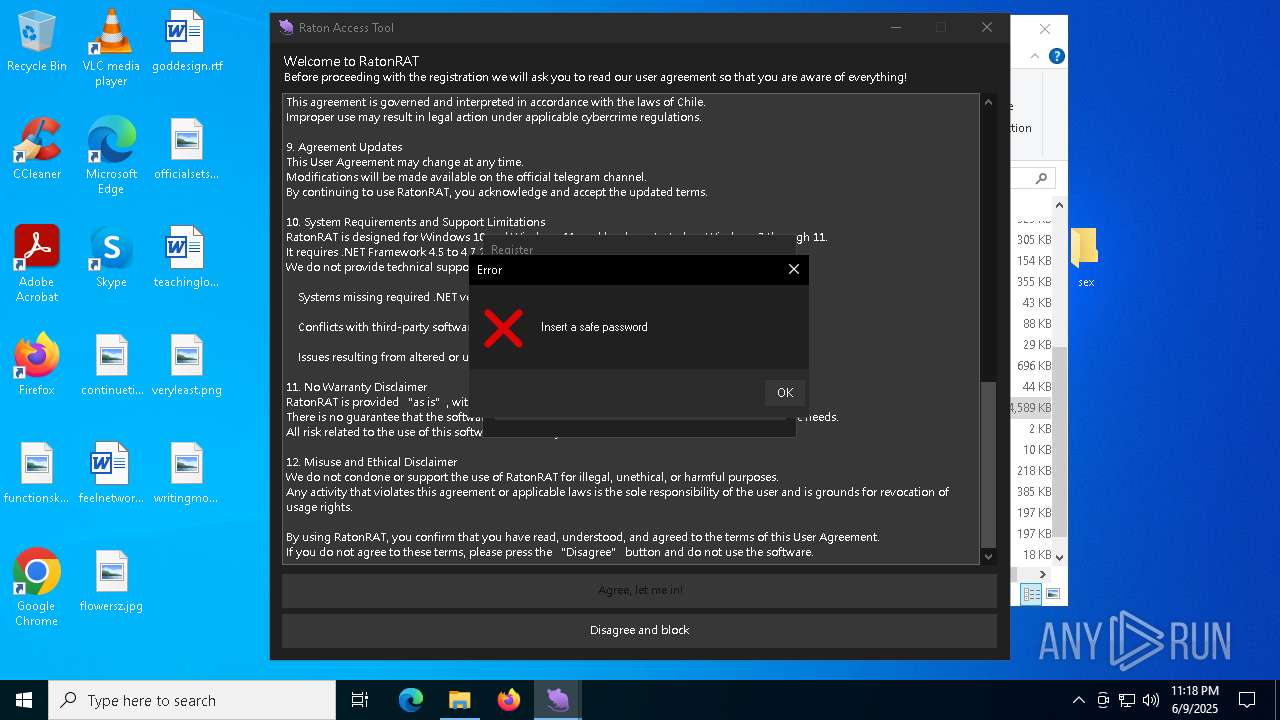Select feelnetwor Word document icon
Image resolution: width=1280 pixels, height=720 pixels.
point(111,473)
